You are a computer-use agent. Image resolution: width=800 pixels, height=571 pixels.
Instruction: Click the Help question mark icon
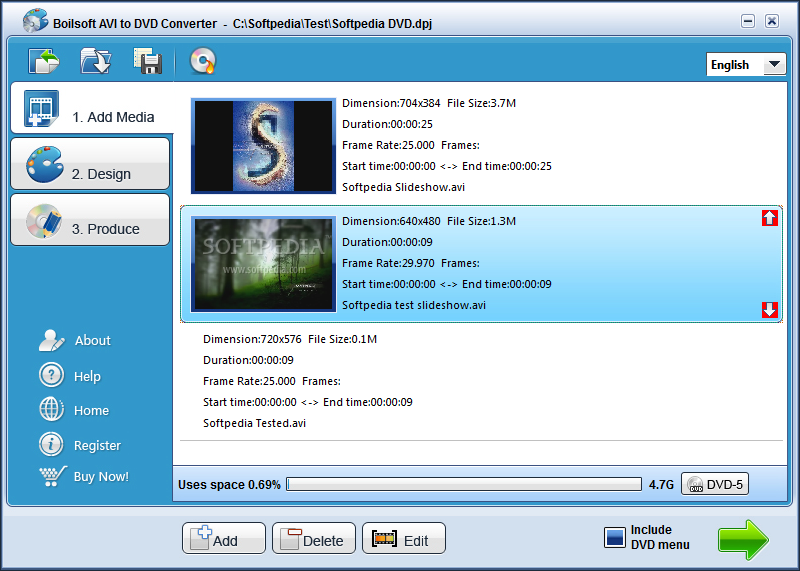(x=51, y=375)
